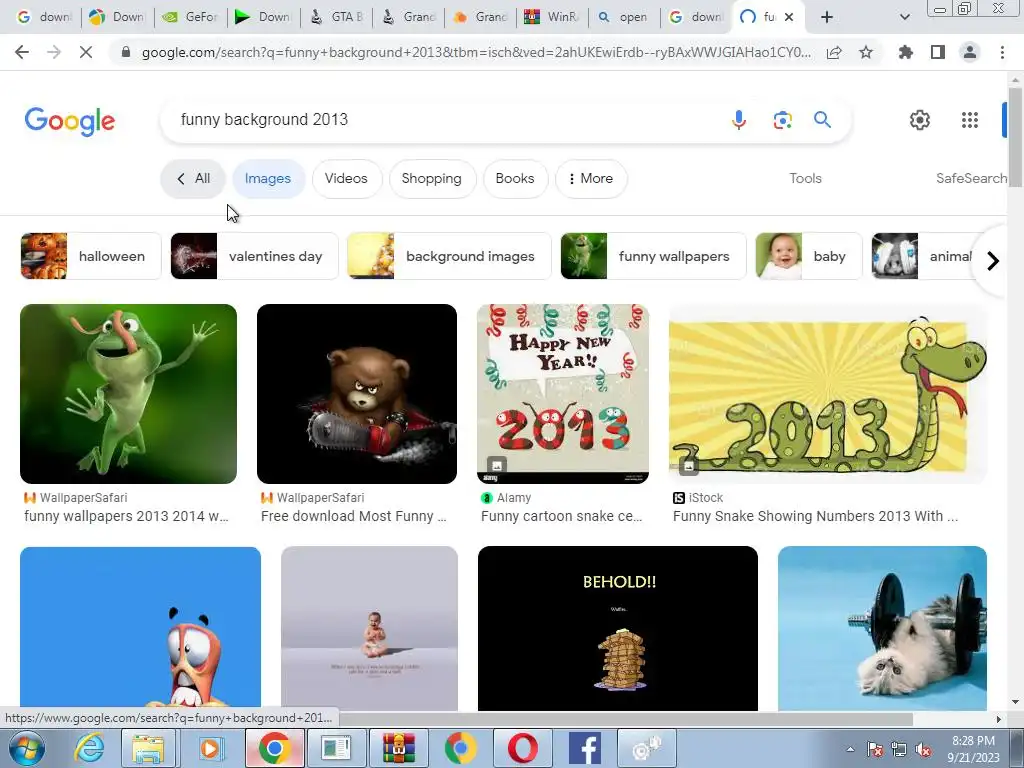Open Chrome extensions puzzle icon
1024x768 pixels.
(905, 52)
